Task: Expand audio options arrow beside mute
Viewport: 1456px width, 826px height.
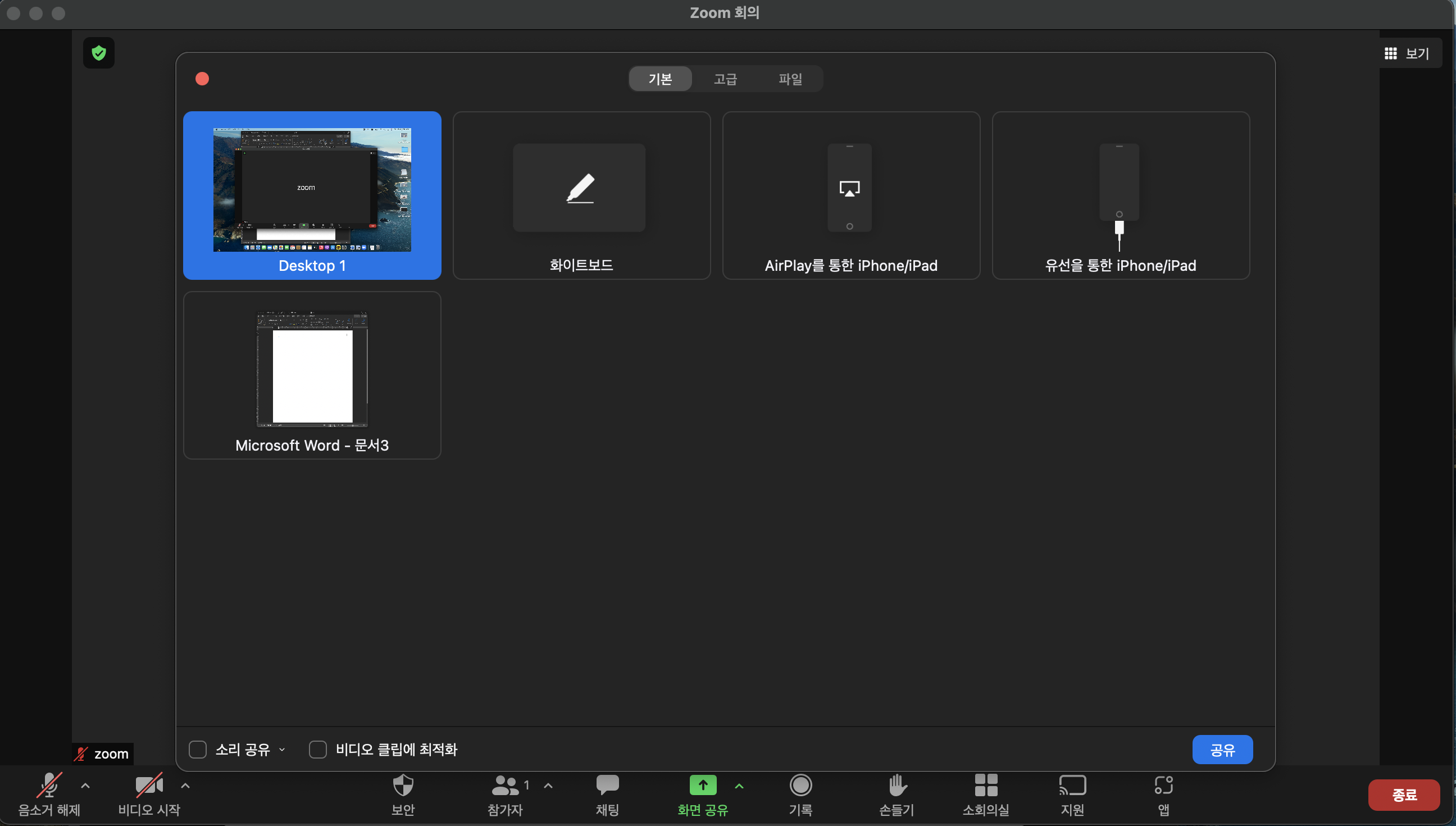Action: coord(85,786)
